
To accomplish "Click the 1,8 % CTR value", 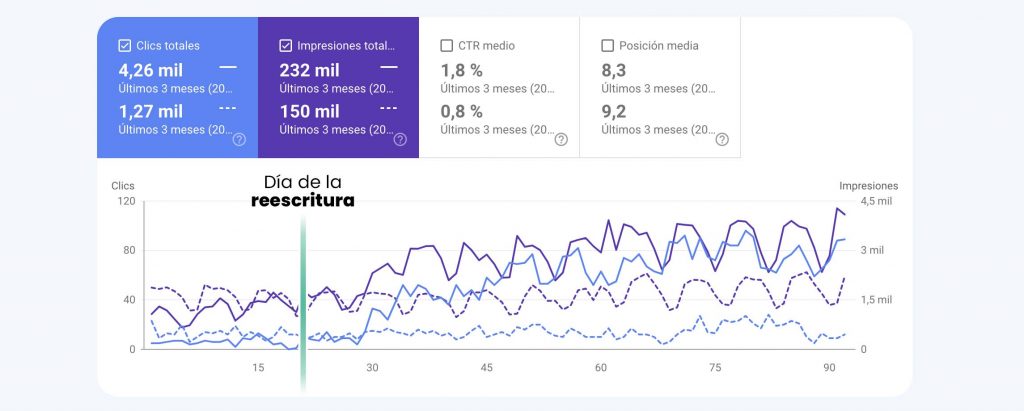I will click(461, 70).
